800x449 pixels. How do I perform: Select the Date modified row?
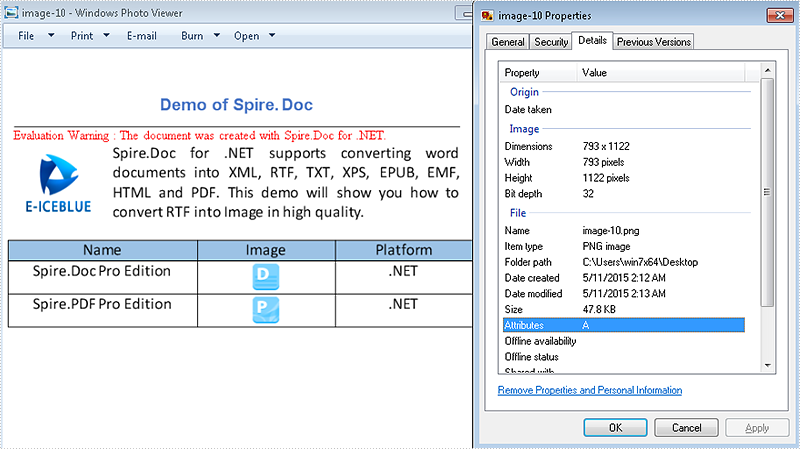[623, 294]
